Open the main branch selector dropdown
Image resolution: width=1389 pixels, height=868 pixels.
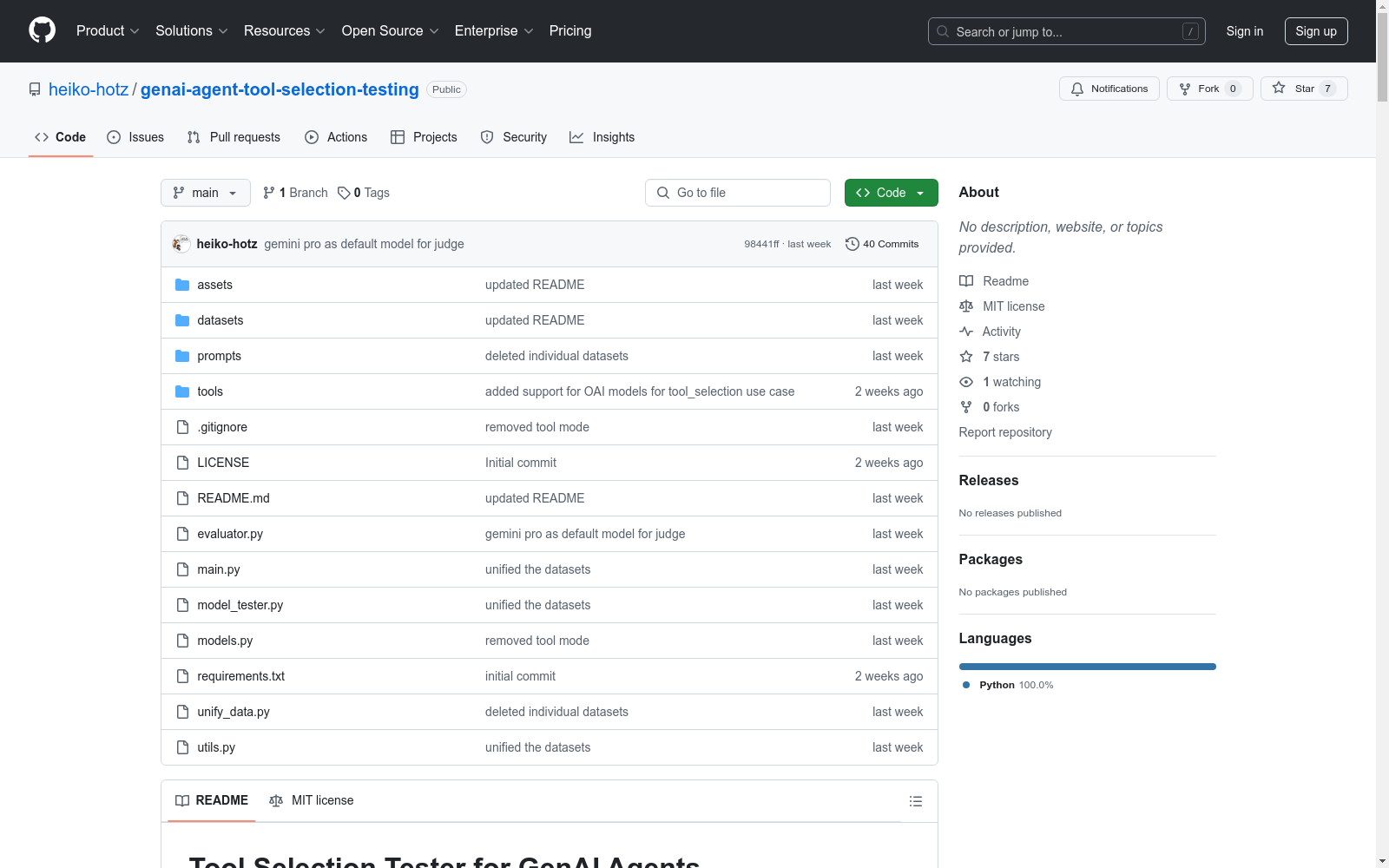206,193
